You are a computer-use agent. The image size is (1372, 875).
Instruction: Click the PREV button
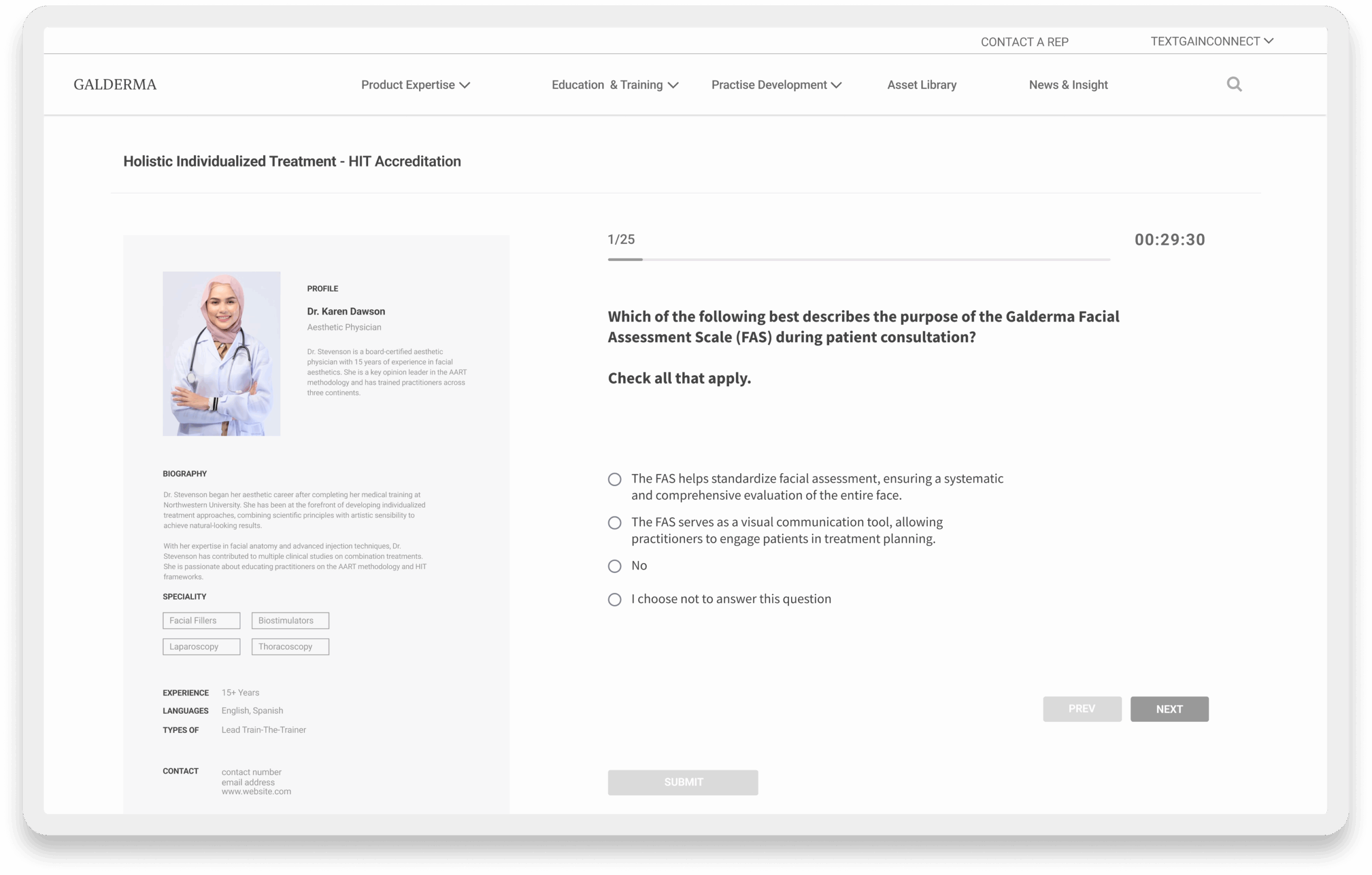pyautogui.click(x=1082, y=709)
